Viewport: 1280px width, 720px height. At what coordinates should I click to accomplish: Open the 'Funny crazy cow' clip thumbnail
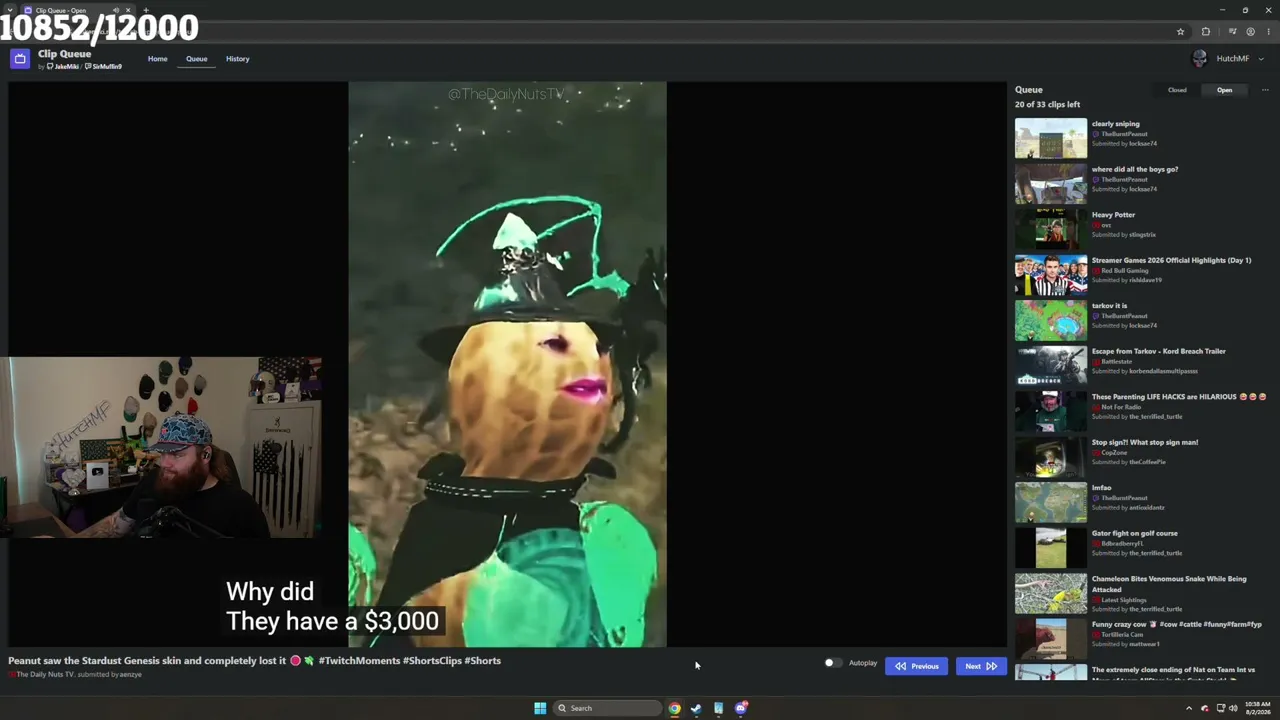[x=1051, y=639]
